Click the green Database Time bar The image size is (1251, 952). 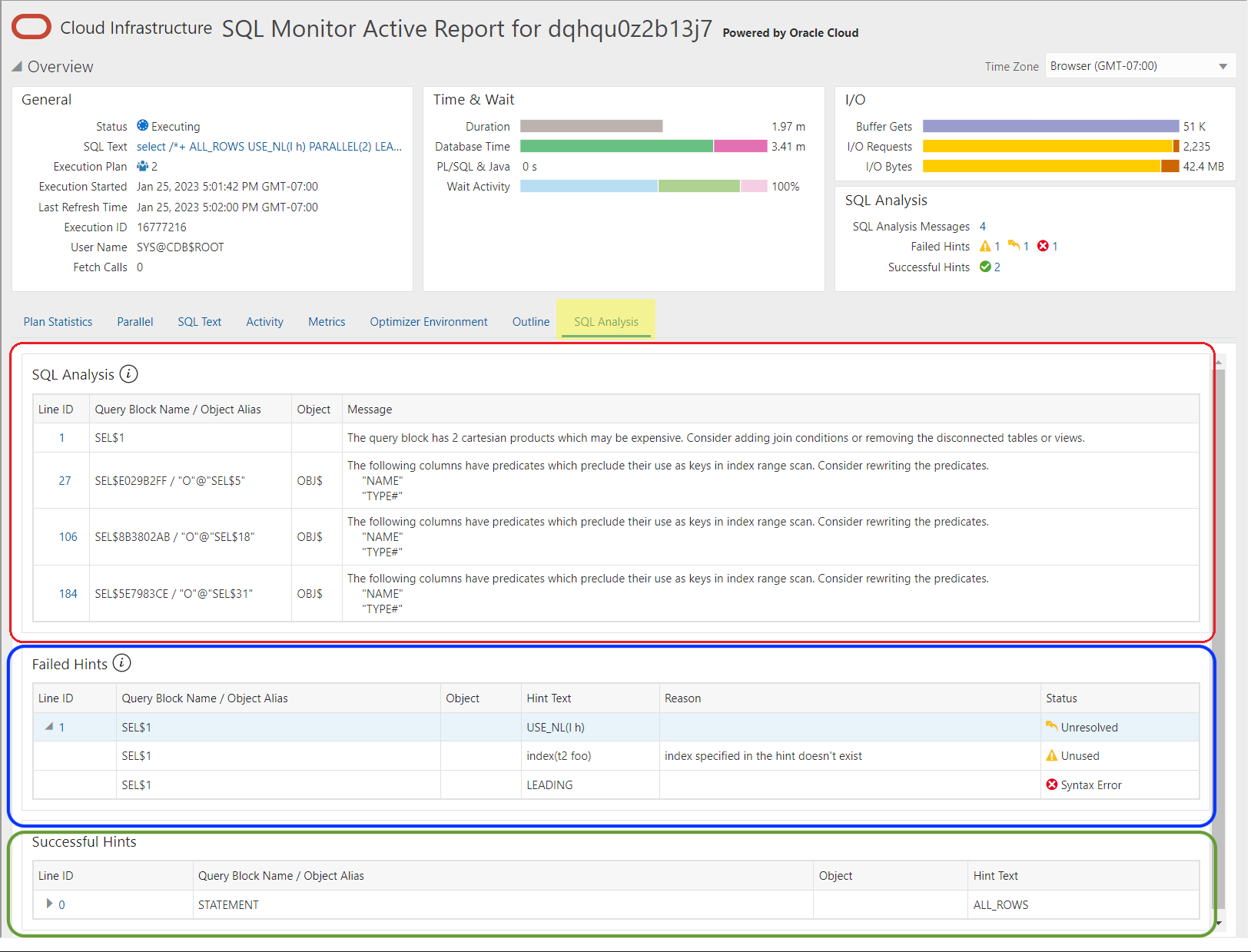616,146
